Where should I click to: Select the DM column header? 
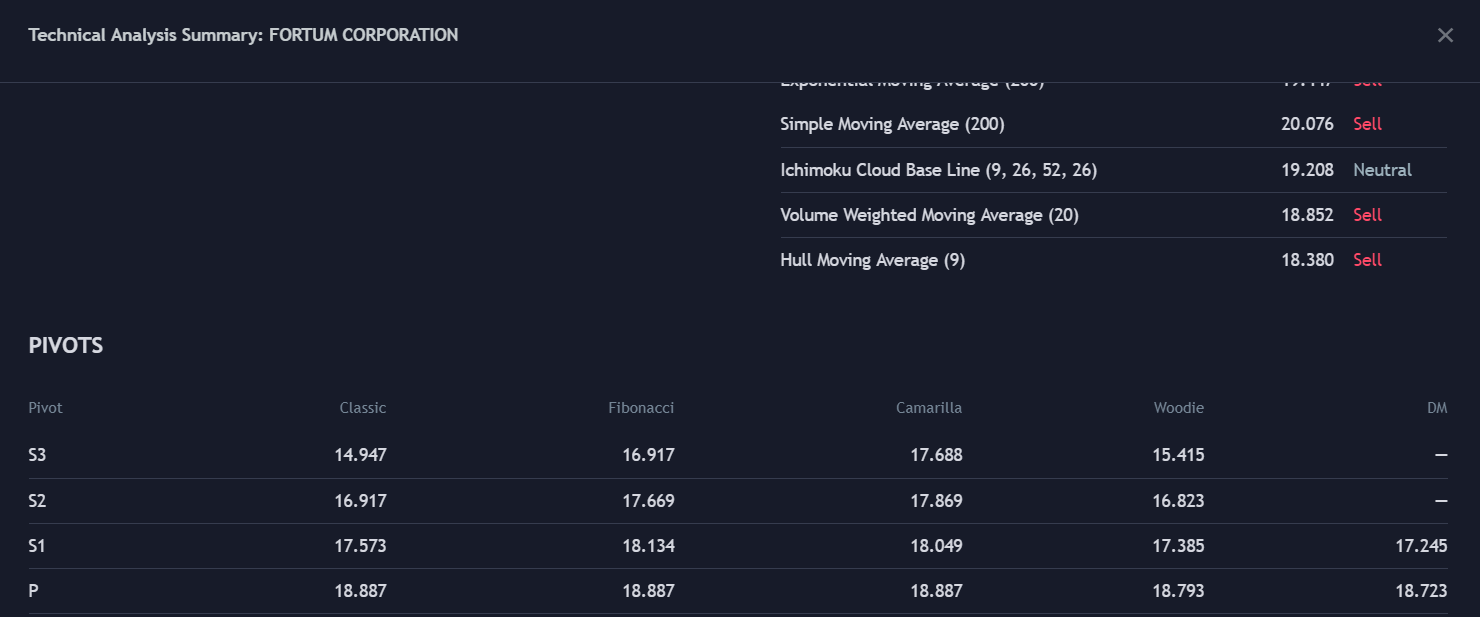pyautogui.click(x=1437, y=408)
